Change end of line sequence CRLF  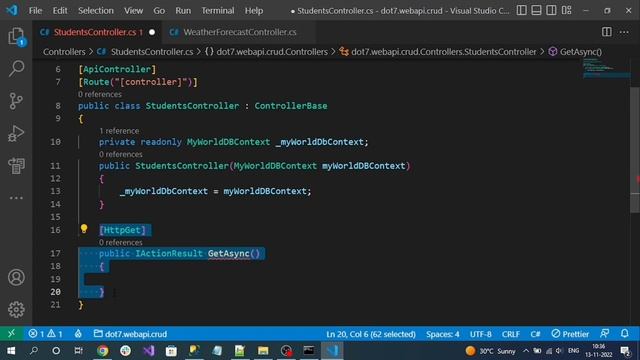511,334
